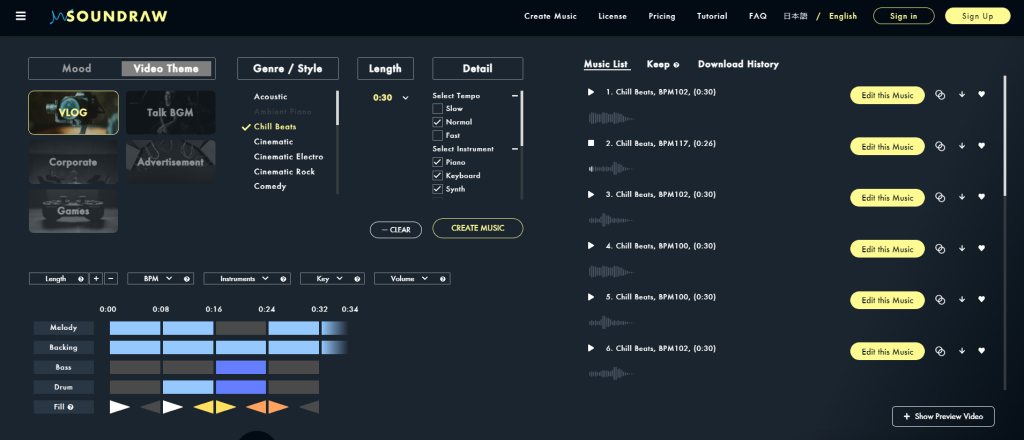Check the Slow tempo checkbox
Image resolution: width=1024 pixels, height=440 pixels.
click(437, 108)
